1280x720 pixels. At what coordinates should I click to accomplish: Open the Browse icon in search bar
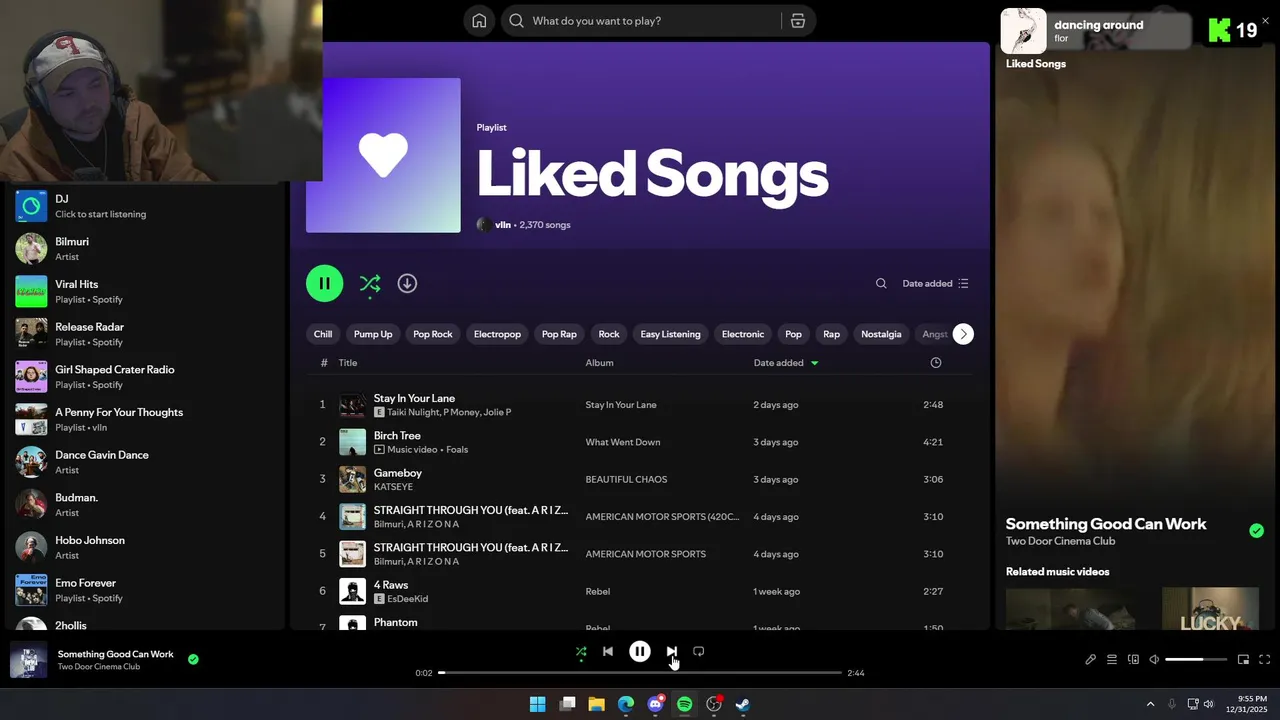798,21
